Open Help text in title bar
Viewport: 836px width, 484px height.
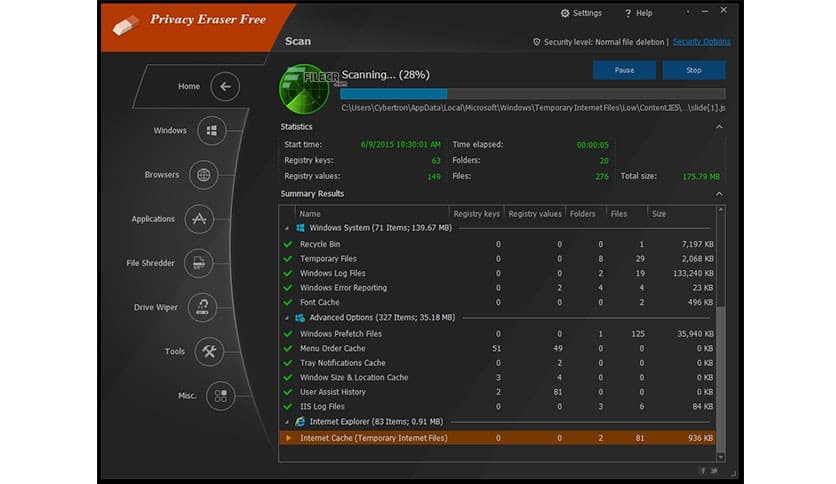pyautogui.click(x=644, y=13)
